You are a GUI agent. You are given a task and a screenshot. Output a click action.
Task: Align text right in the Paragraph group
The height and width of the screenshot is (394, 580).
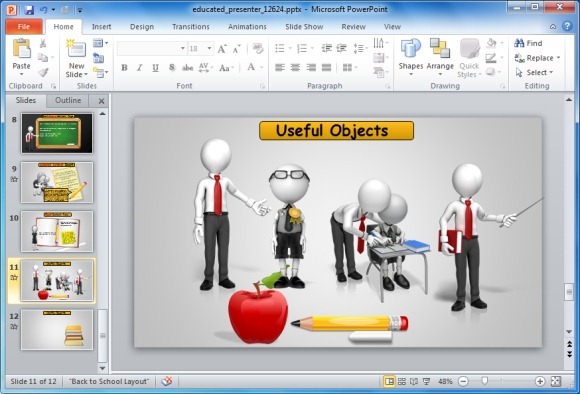pyautogui.click(x=311, y=67)
